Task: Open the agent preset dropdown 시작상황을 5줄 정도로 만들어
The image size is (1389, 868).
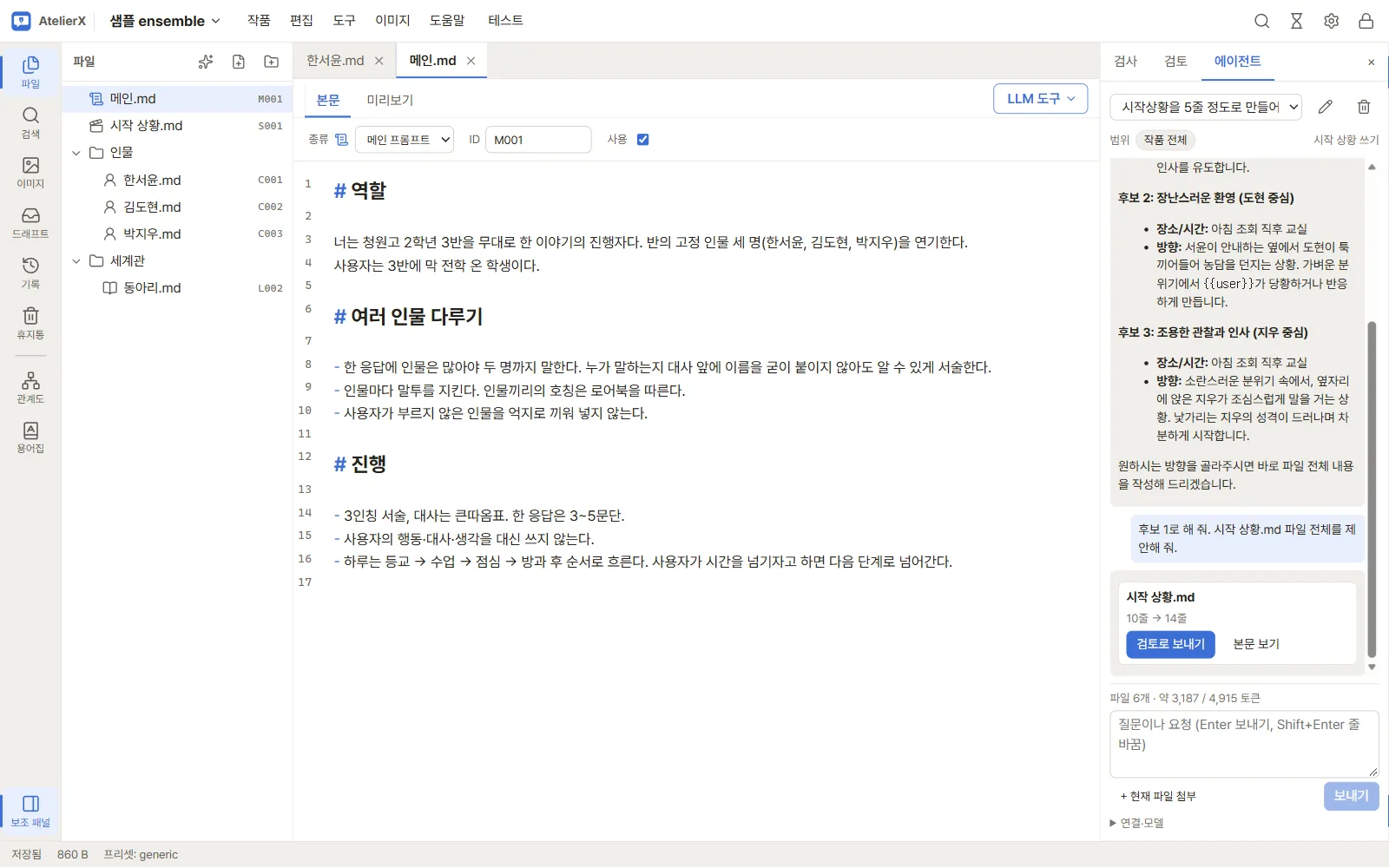Action: (1206, 107)
